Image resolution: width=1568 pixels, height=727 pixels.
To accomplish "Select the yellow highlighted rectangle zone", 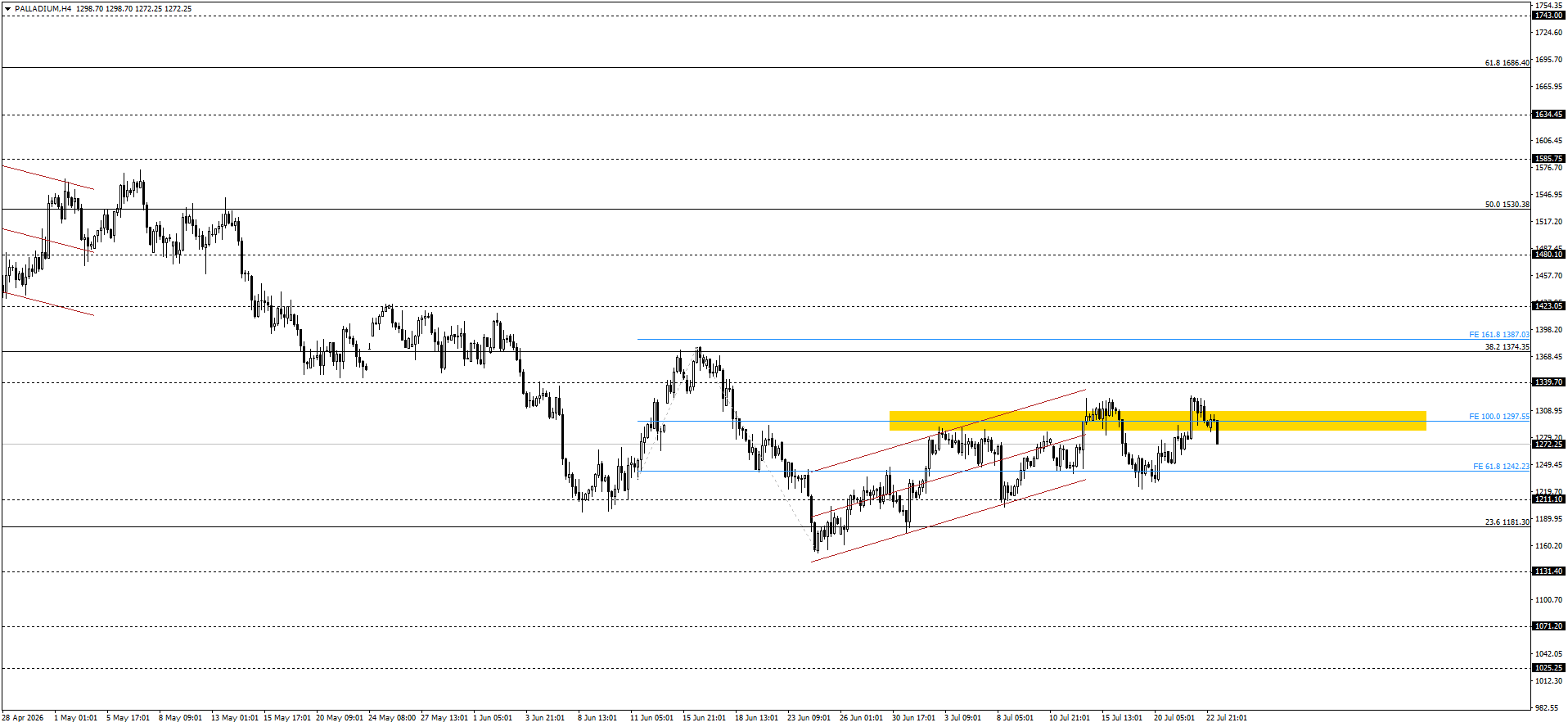I will tap(1157, 421).
